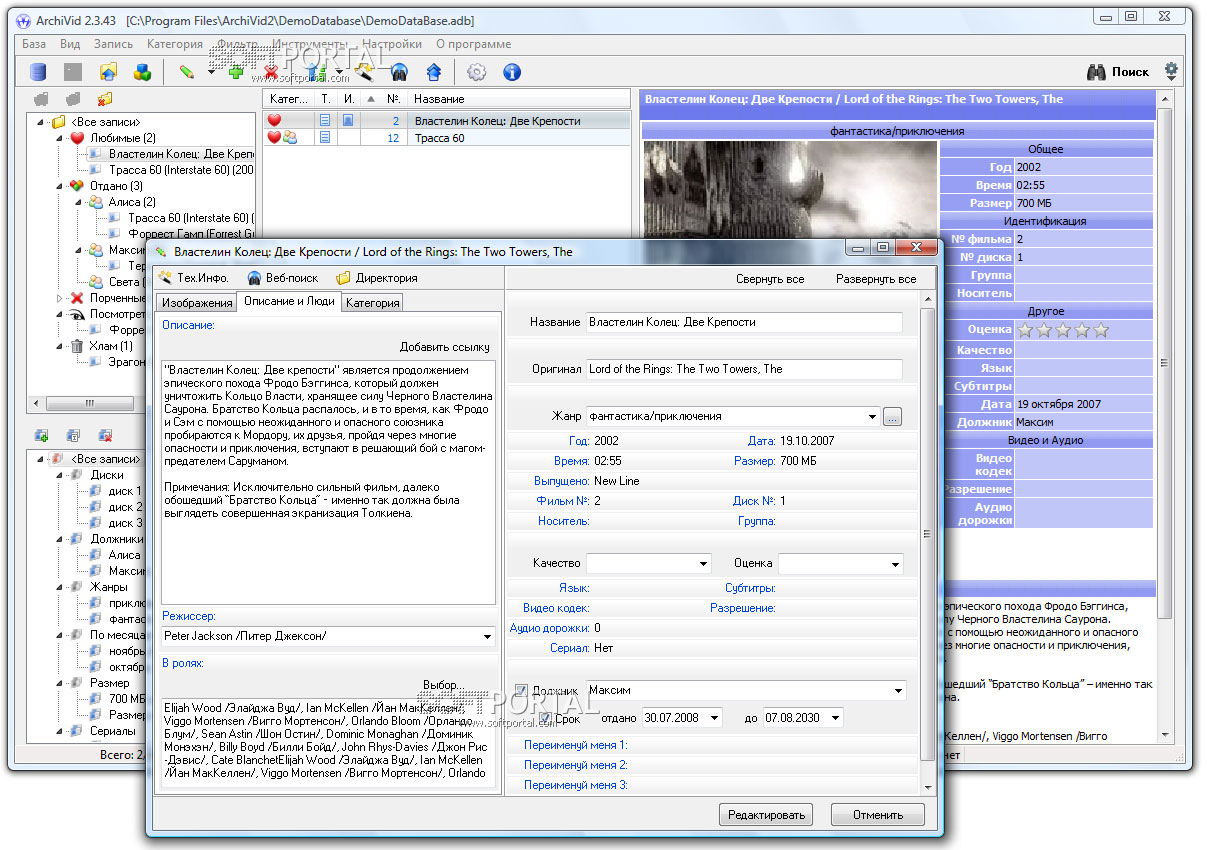The height and width of the screenshot is (850, 1207).
Task: Click the red X delete record icon
Action: coord(270,72)
